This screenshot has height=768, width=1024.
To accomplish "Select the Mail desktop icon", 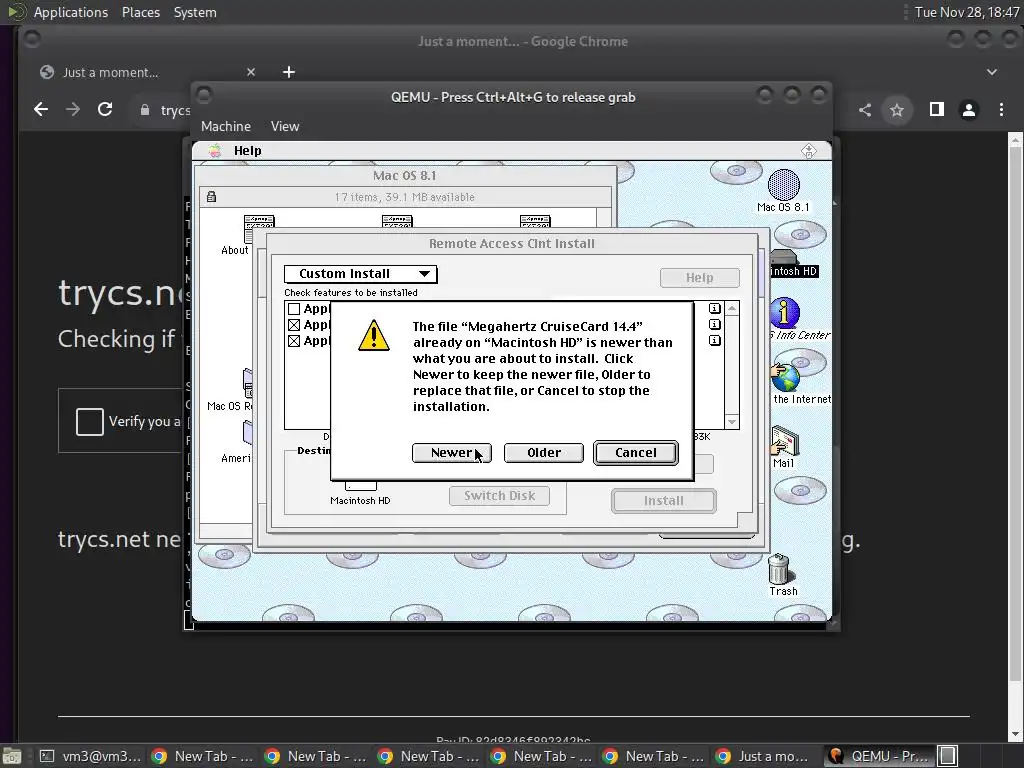I will tap(784, 447).
